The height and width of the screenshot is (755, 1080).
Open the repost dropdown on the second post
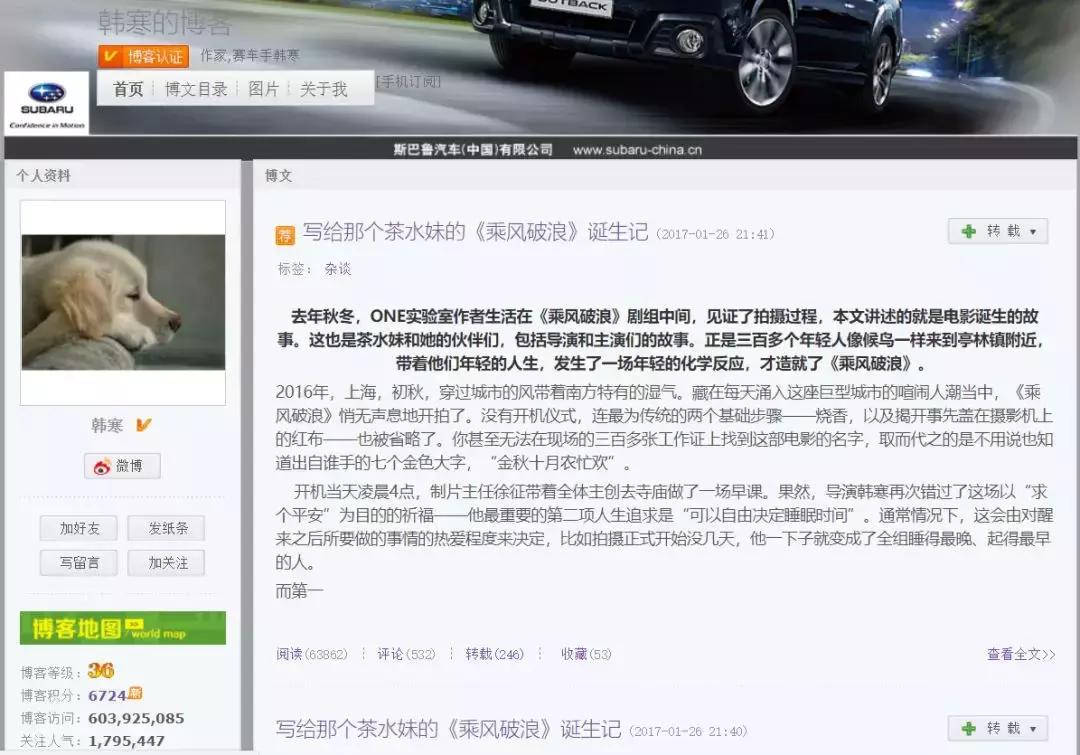(x=1032, y=727)
